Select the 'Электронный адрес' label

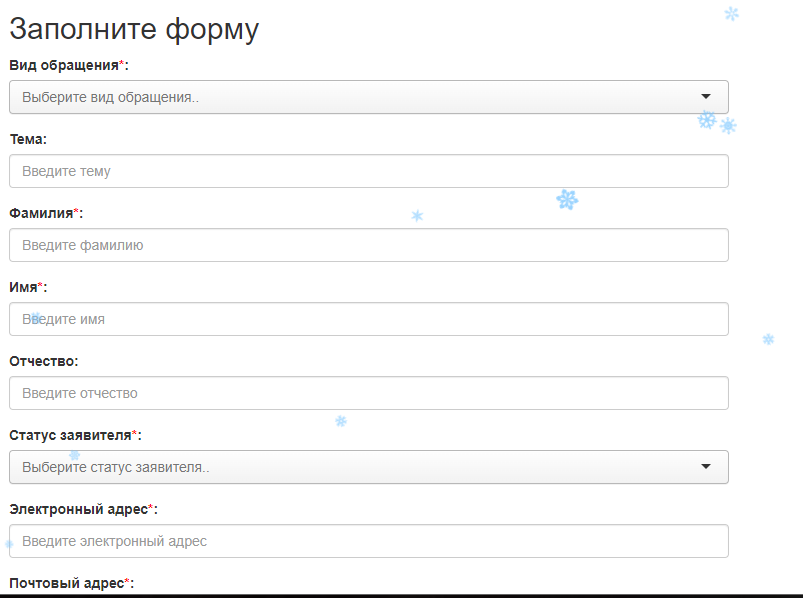(78, 509)
